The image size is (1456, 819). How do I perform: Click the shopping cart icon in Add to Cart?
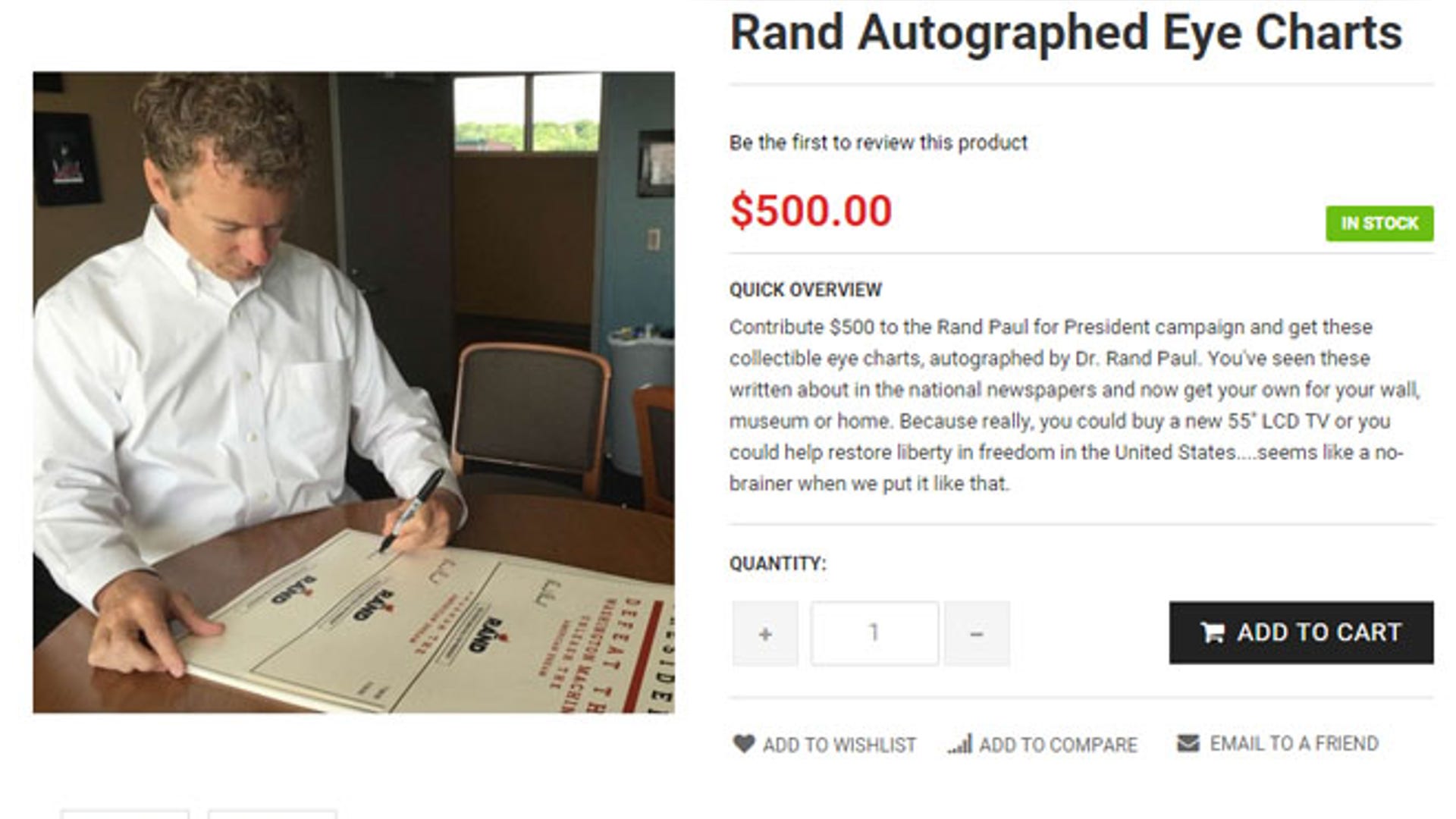pos(1213,632)
